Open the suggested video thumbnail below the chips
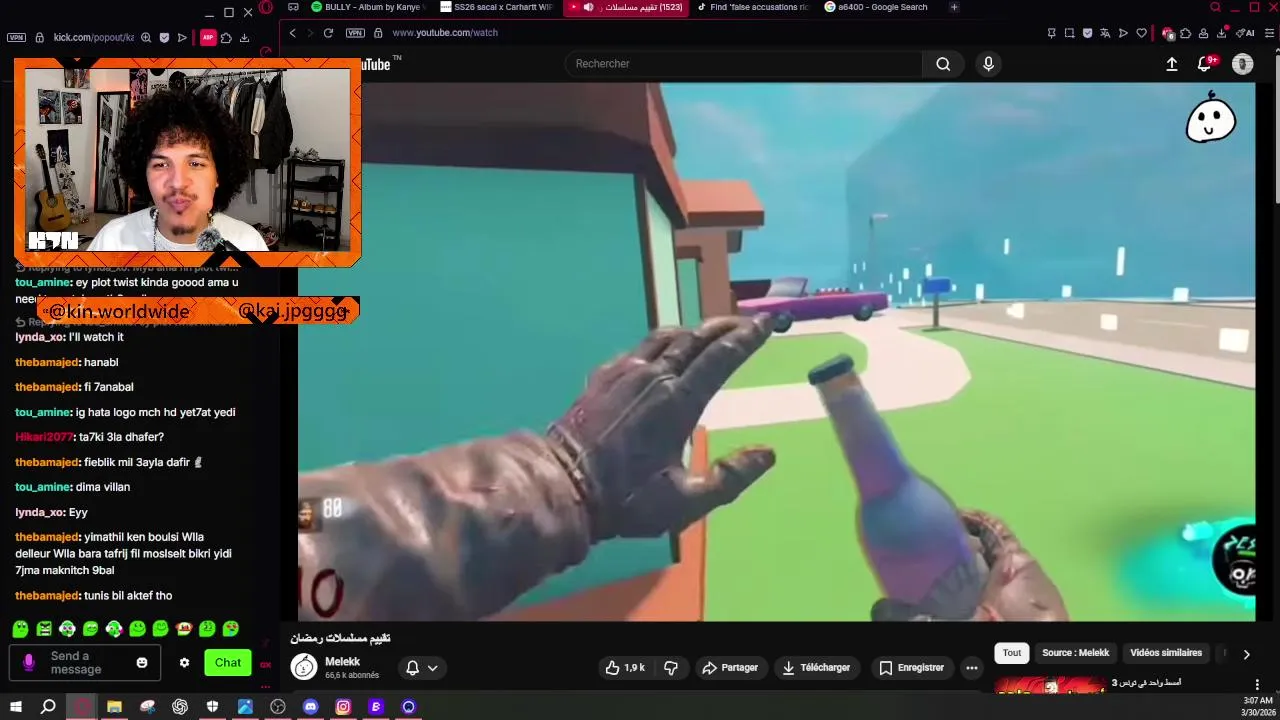This screenshot has height=720, width=1280. click(1050, 685)
